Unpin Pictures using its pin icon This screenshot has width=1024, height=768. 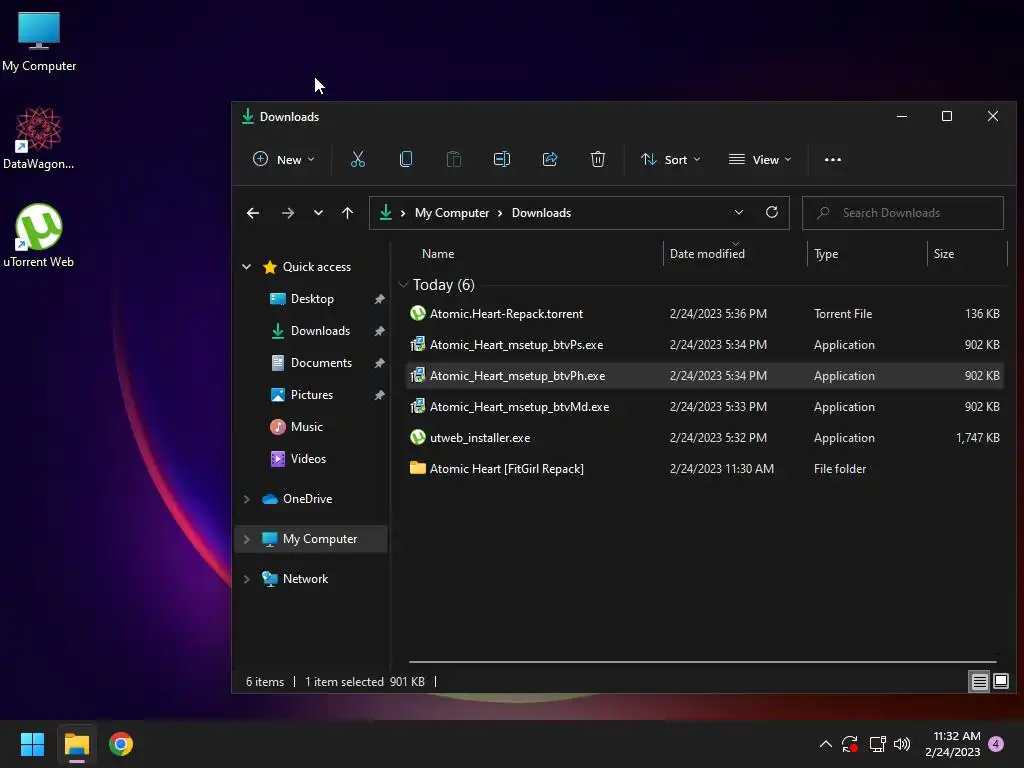379,395
